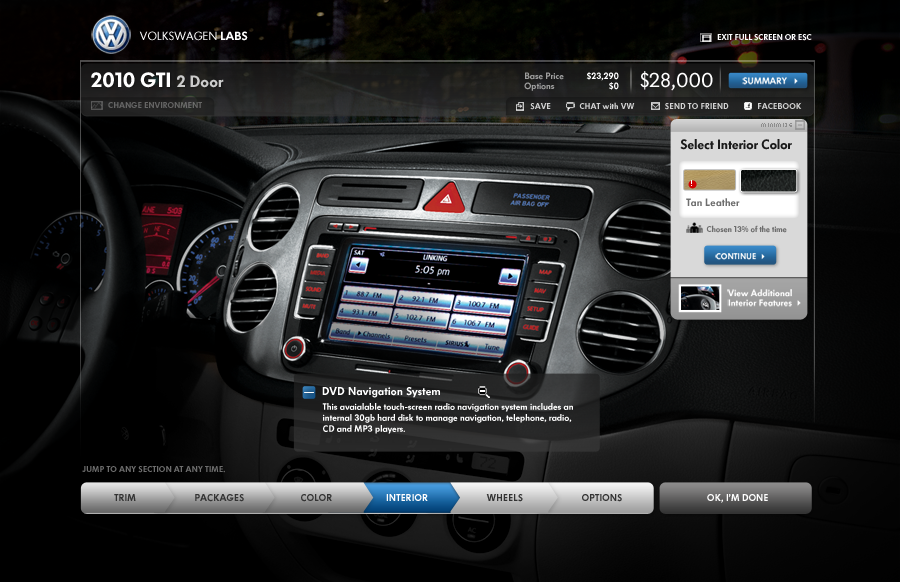Jump to the Color section
The image size is (900, 582).
[316, 498]
